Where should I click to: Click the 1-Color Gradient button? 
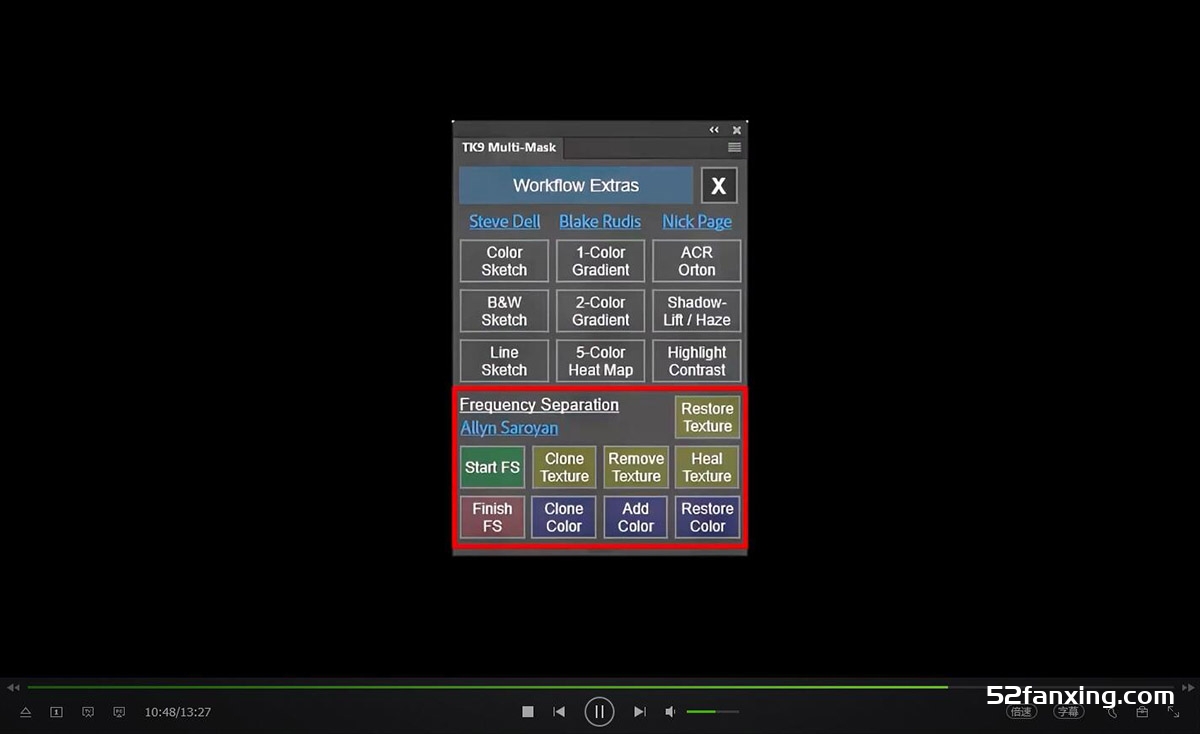[601, 261]
